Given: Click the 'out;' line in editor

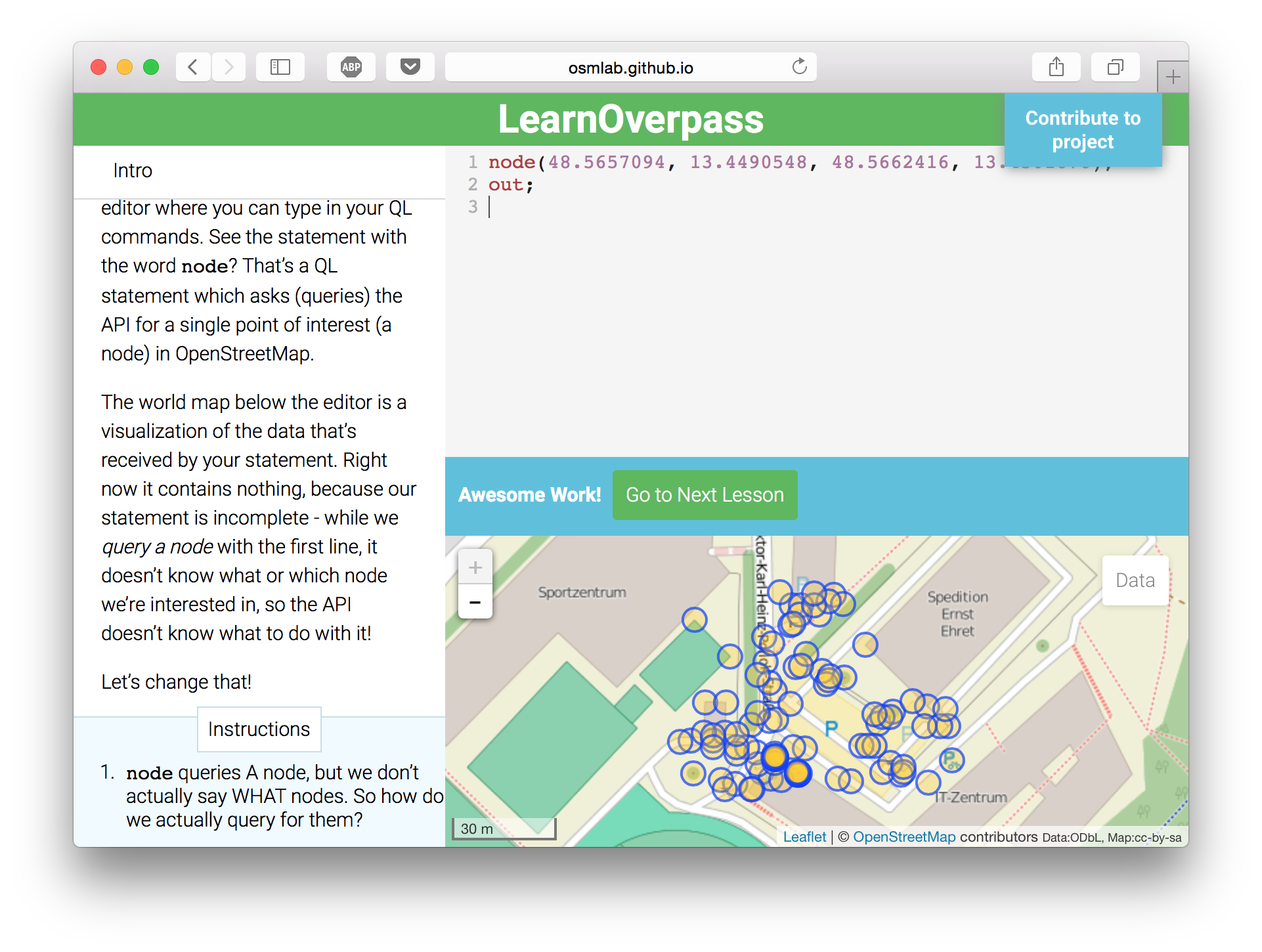Looking at the screenshot, I should (x=511, y=185).
